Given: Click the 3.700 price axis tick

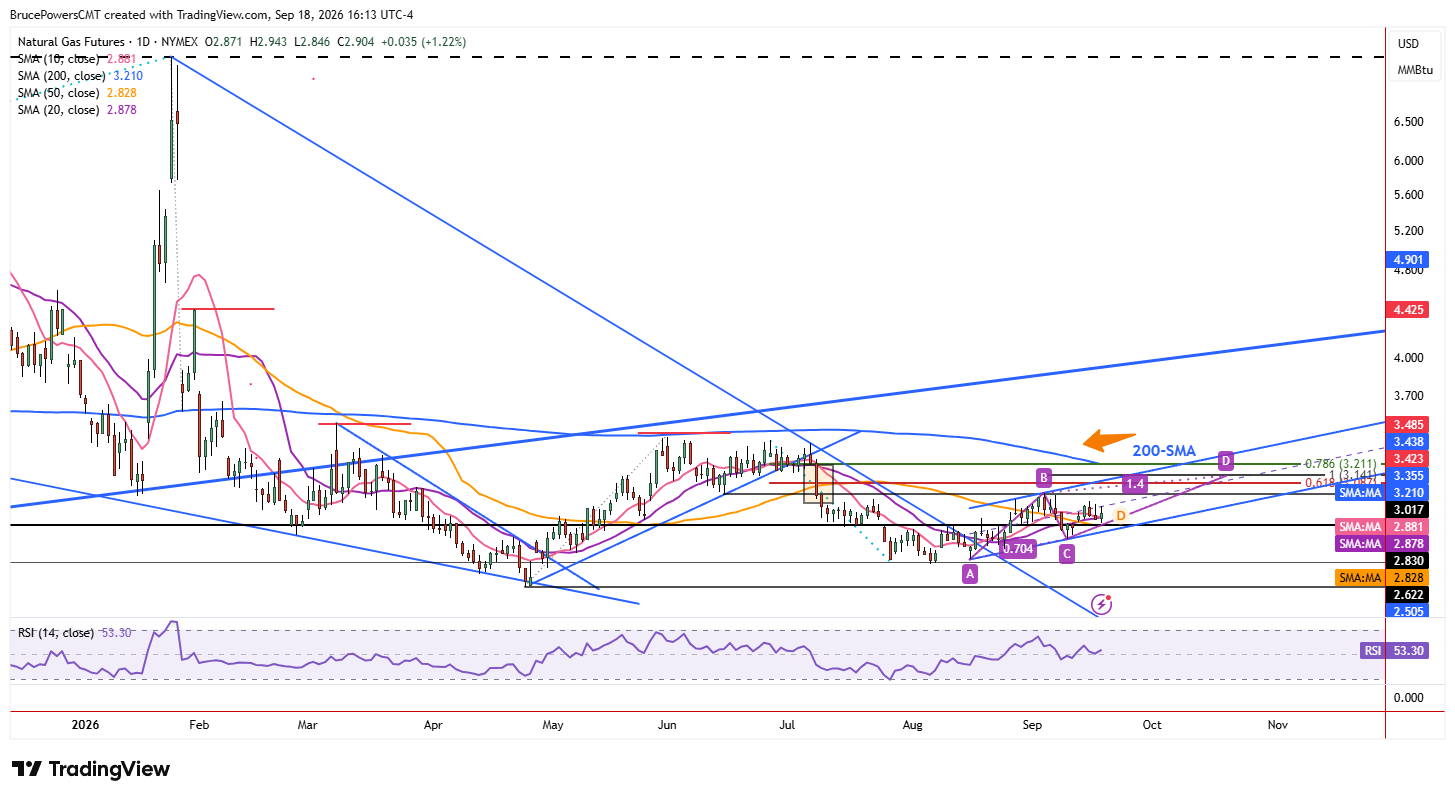Looking at the screenshot, I should point(1408,397).
